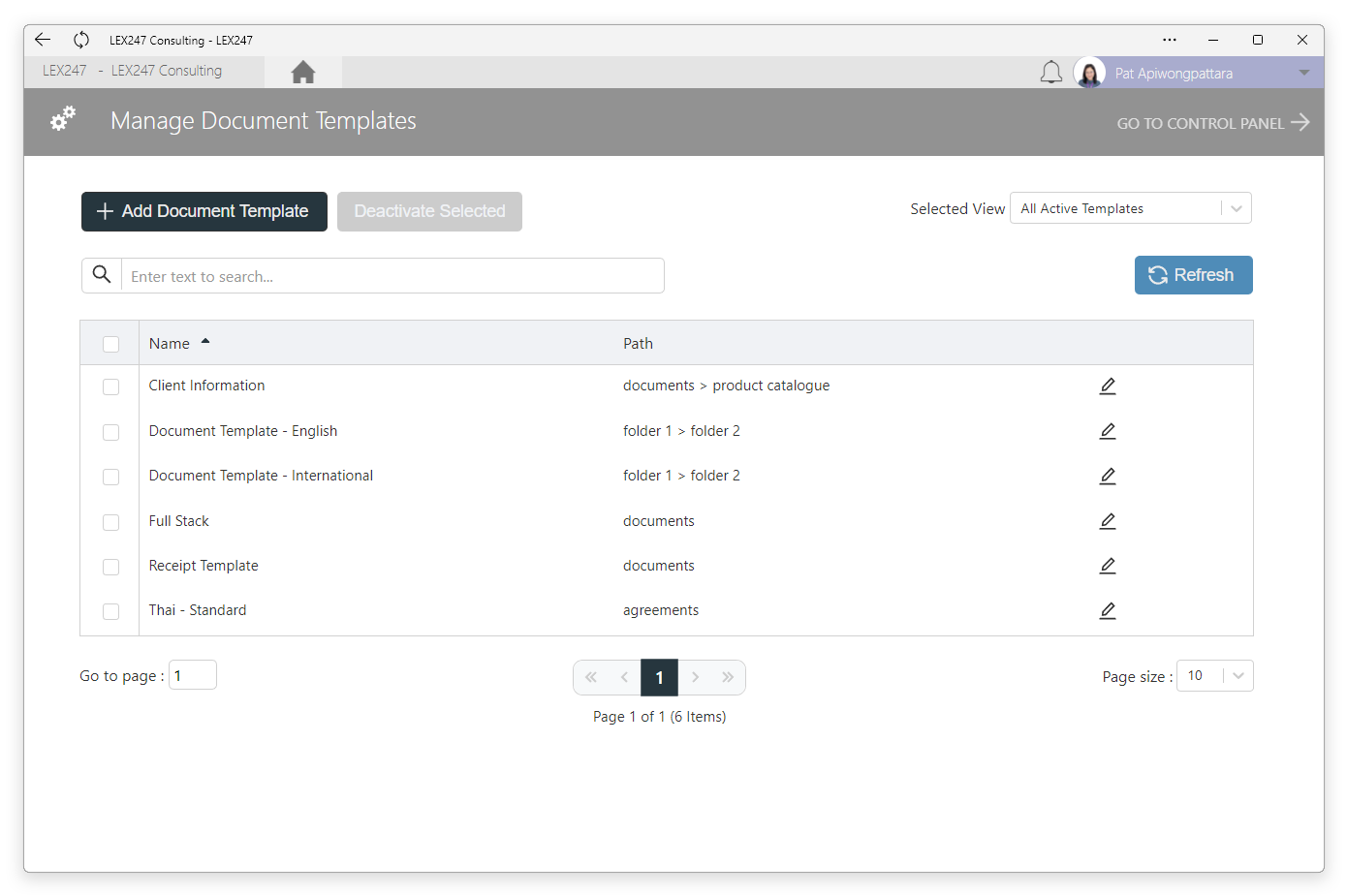Click the search magnifier icon

click(102, 275)
